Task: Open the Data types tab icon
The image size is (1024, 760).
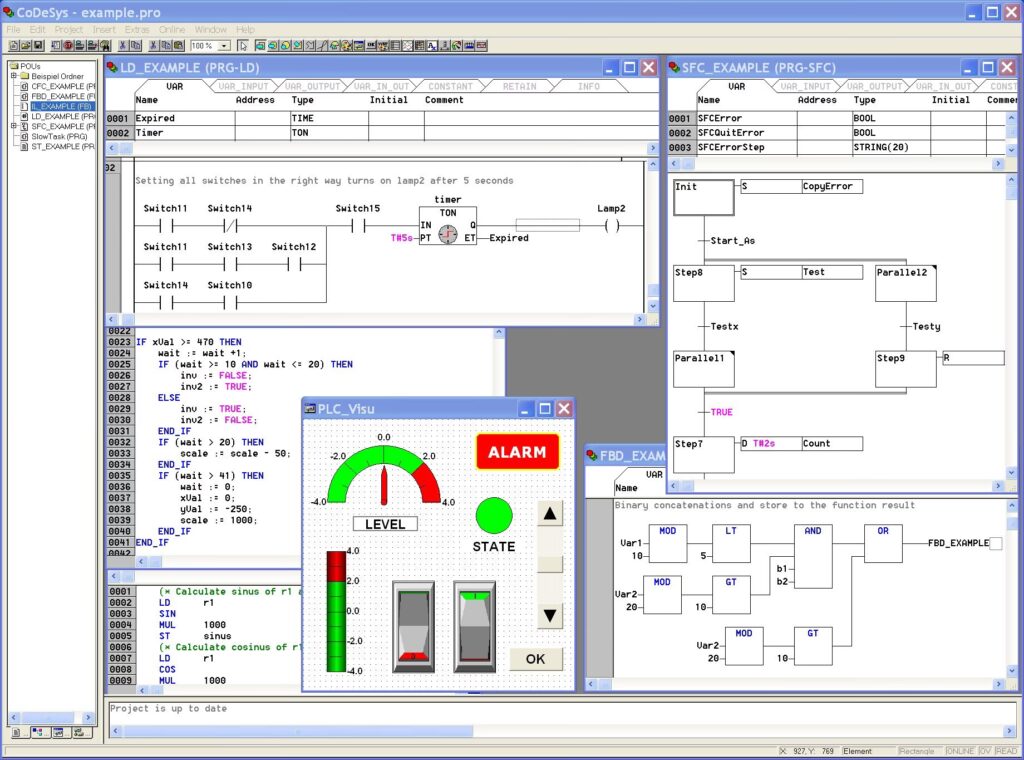Action: coord(36,732)
